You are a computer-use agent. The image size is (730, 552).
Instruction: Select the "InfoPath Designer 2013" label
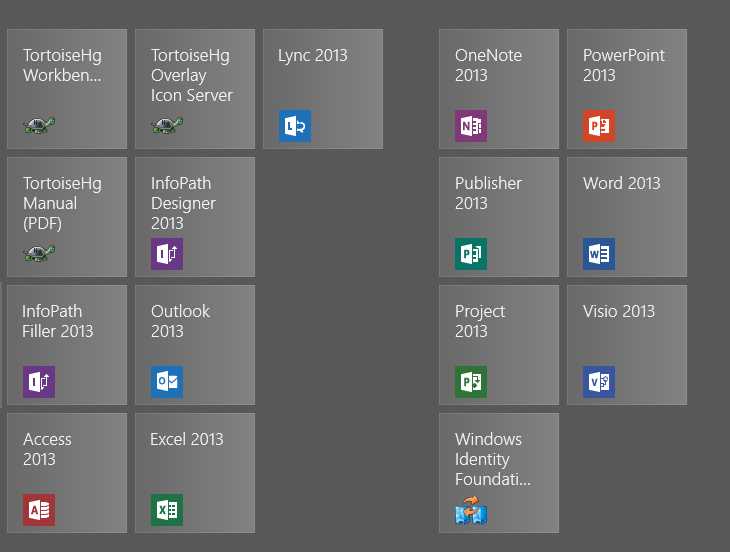click(x=183, y=203)
